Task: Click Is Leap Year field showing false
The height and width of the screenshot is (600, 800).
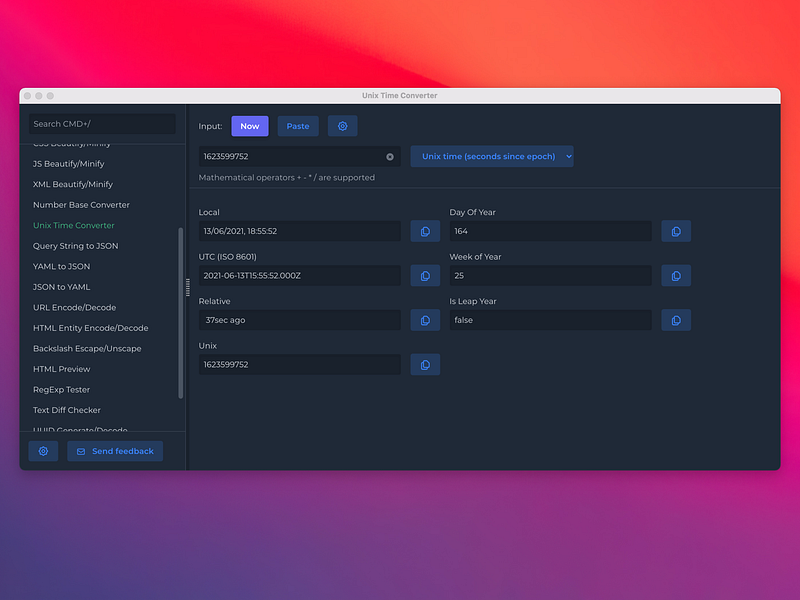Action: tap(551, 320)
